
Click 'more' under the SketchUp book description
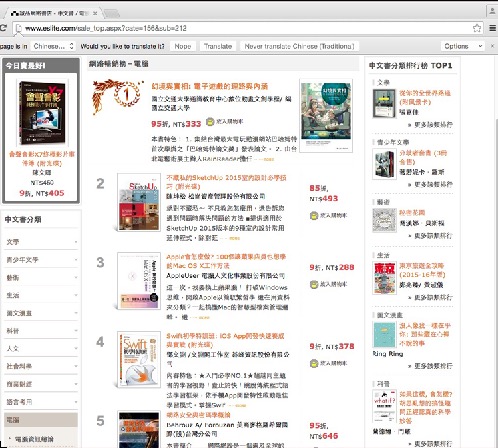[234, 238]
